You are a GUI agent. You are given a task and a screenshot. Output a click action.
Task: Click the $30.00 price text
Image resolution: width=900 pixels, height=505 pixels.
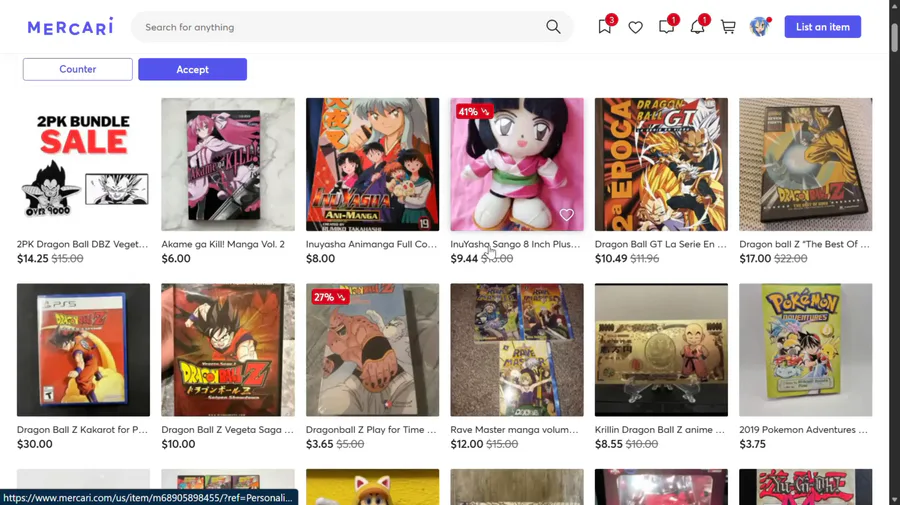pyautogui.click(x=34, y=444)
